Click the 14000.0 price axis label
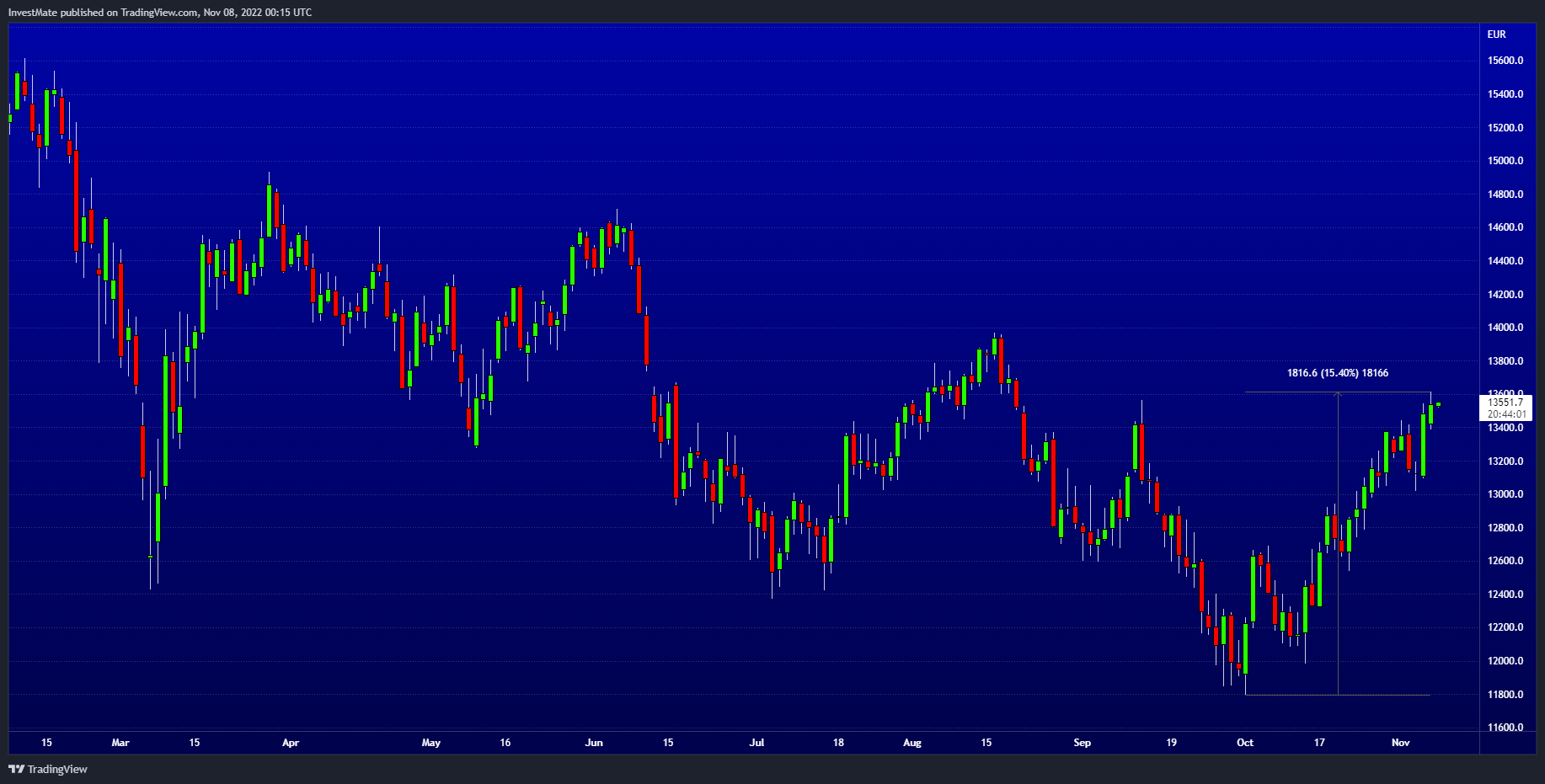The image size is (1545, 784). tap(1505, 328)
